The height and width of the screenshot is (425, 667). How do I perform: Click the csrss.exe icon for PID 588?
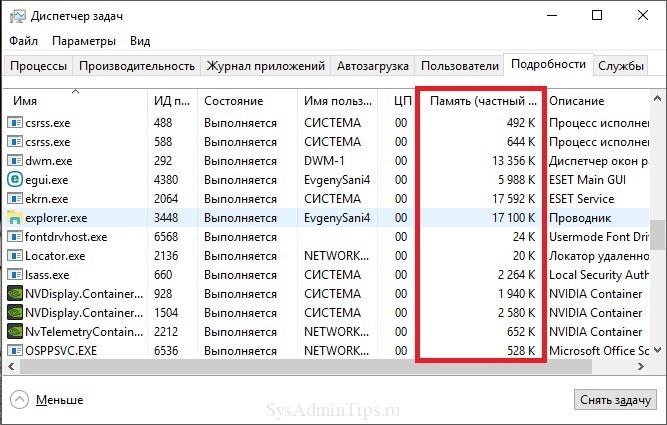[x=15, y=142]
